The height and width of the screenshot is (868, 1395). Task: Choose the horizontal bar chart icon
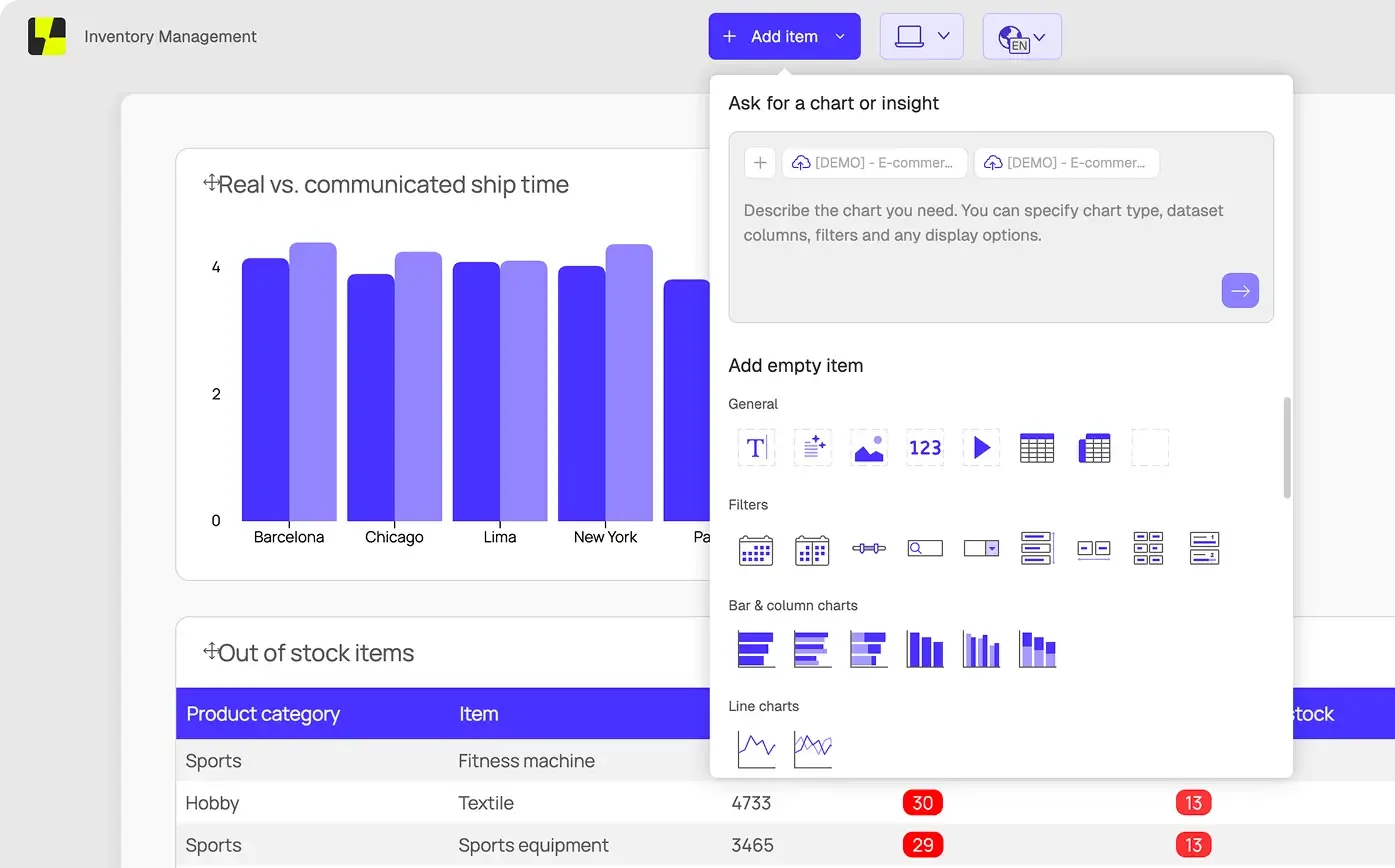[x=756, y=649]
